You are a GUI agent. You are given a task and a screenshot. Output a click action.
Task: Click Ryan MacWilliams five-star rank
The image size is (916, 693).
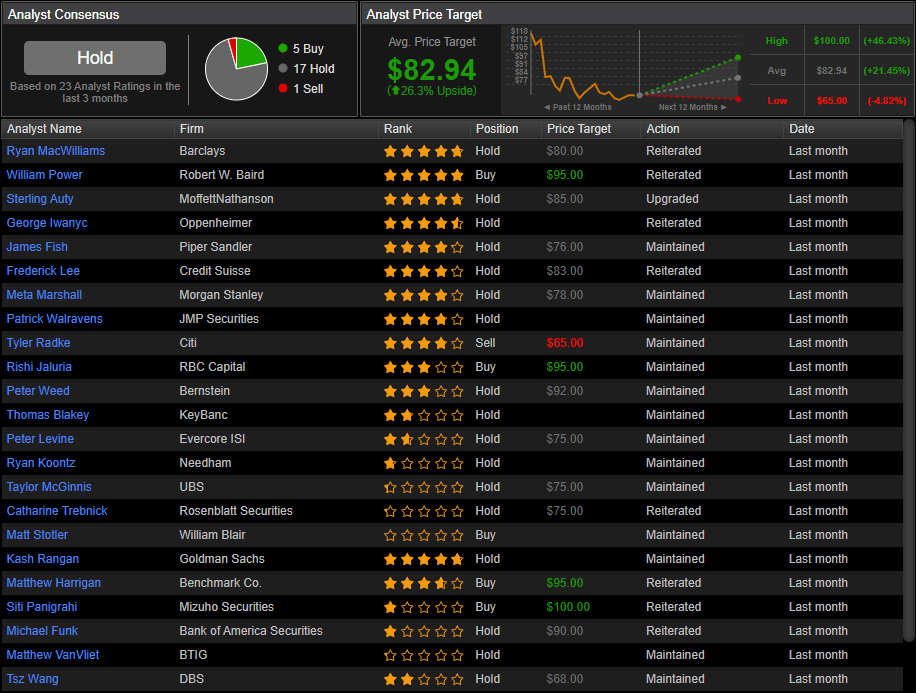click(x=424, y=151)
